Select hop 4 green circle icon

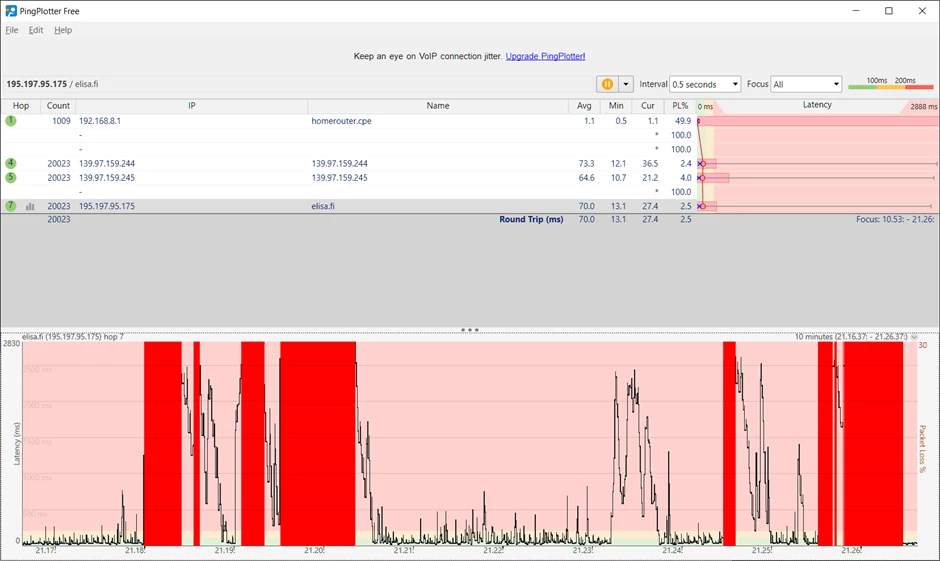coord(11,163)
